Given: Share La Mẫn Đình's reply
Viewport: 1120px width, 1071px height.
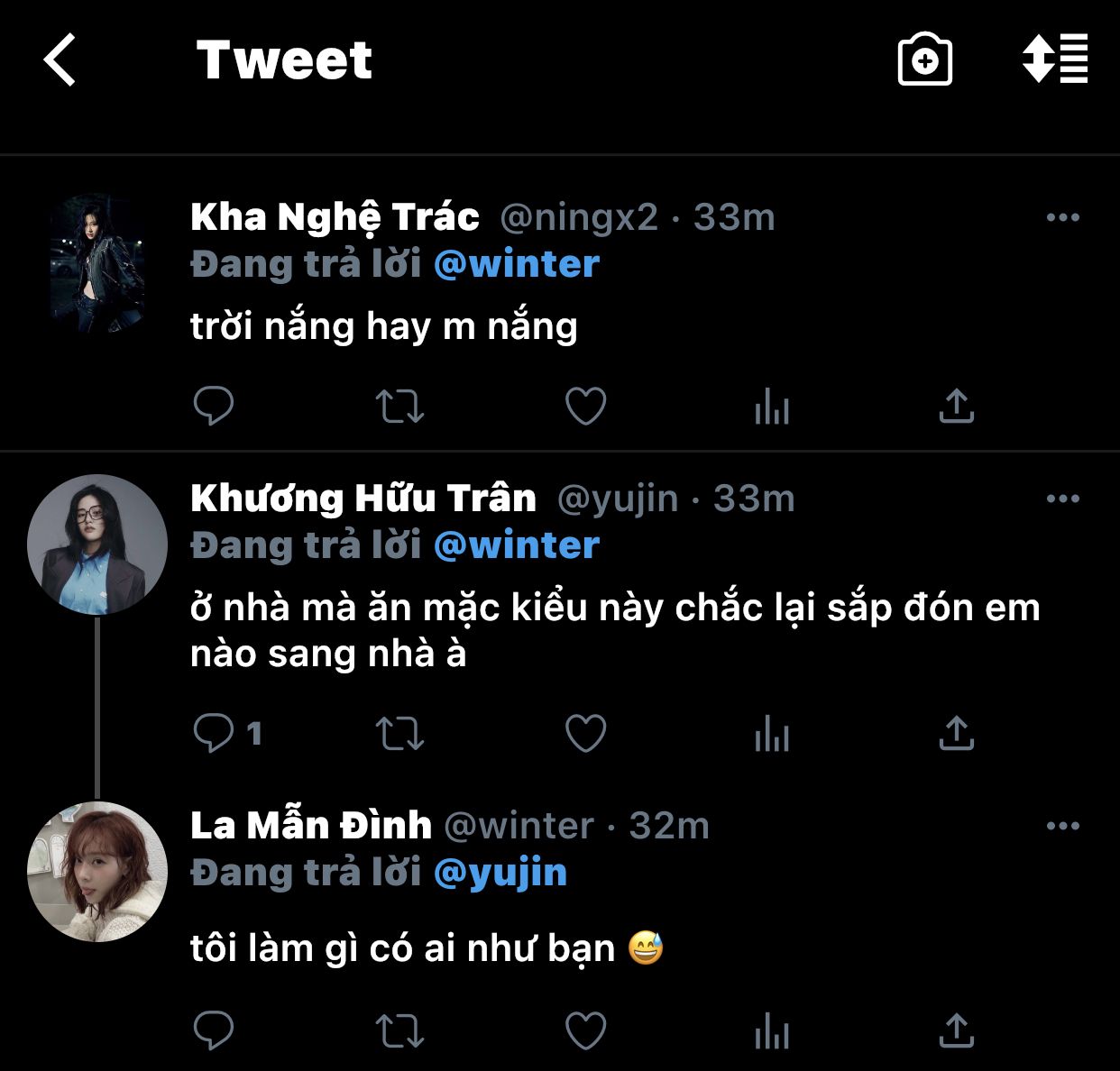Looking at the screenshot, I should tap(957, 1030).
